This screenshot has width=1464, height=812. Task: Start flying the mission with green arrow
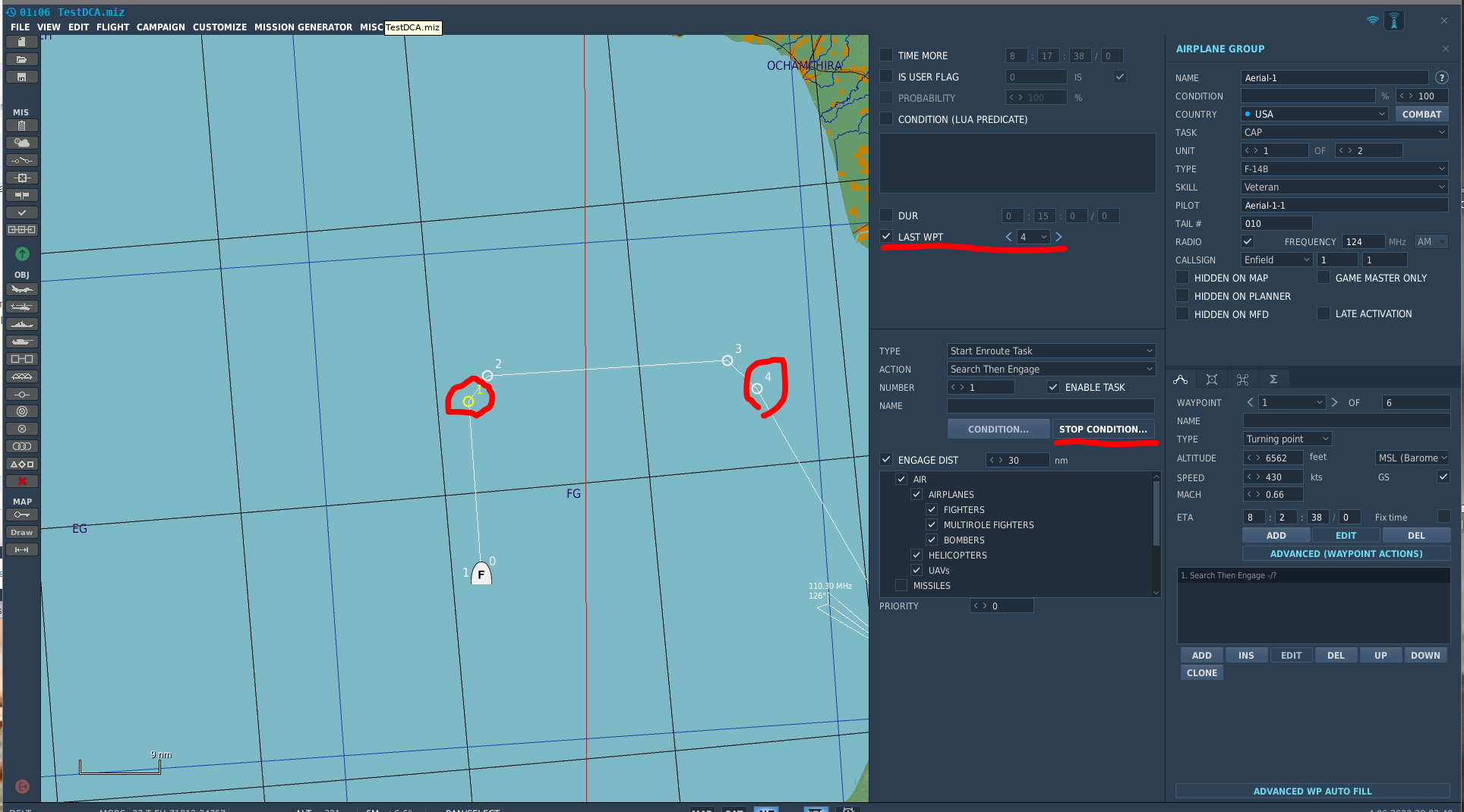pyautogui.click(x=22, y=253)
